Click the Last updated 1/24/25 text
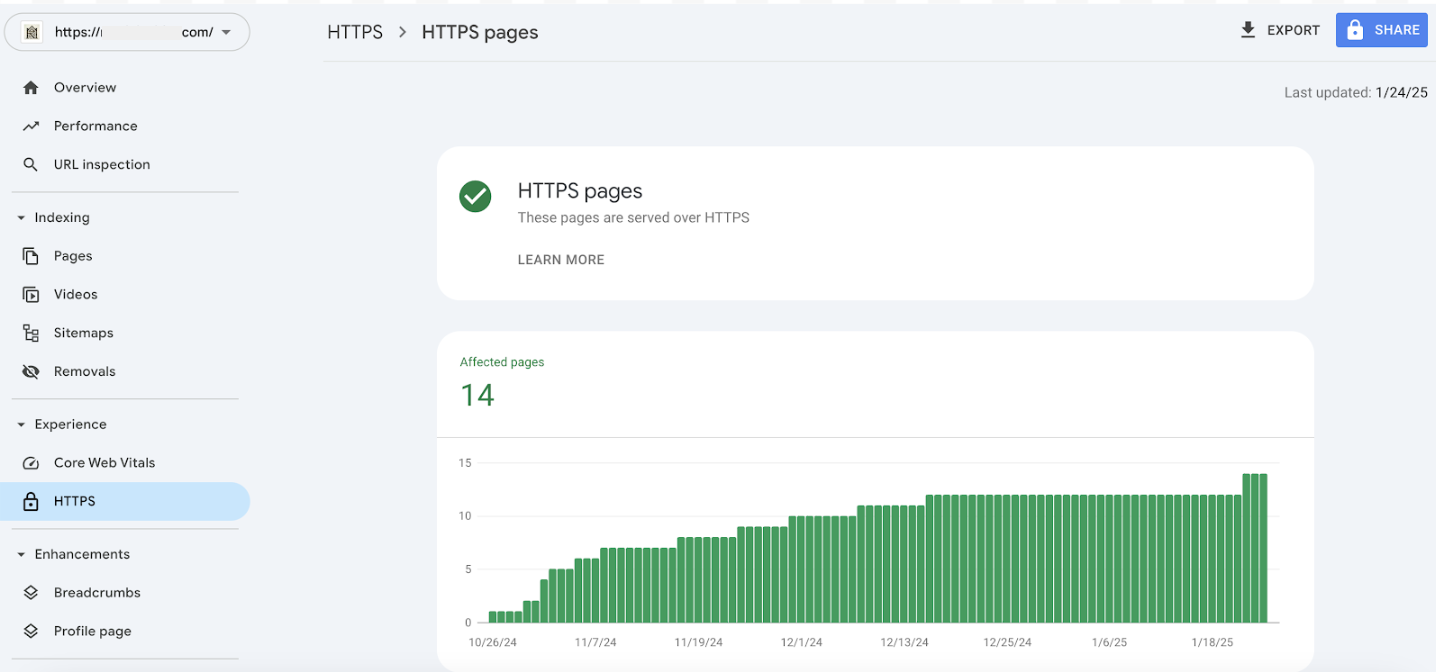This screenshot has width=1436, height=672. point(1356,93)
